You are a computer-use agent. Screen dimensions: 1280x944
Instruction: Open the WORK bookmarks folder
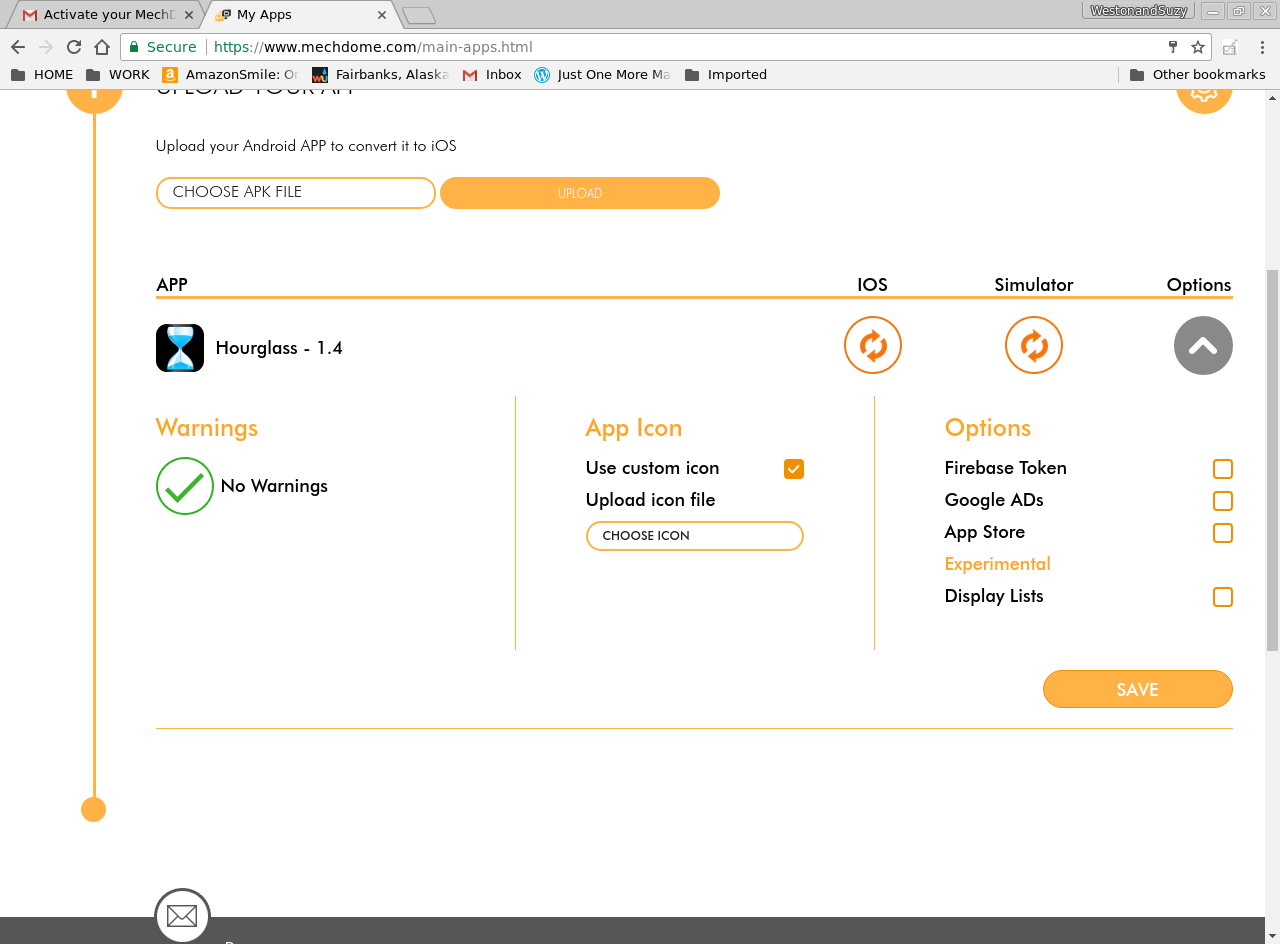pos(118,75)
